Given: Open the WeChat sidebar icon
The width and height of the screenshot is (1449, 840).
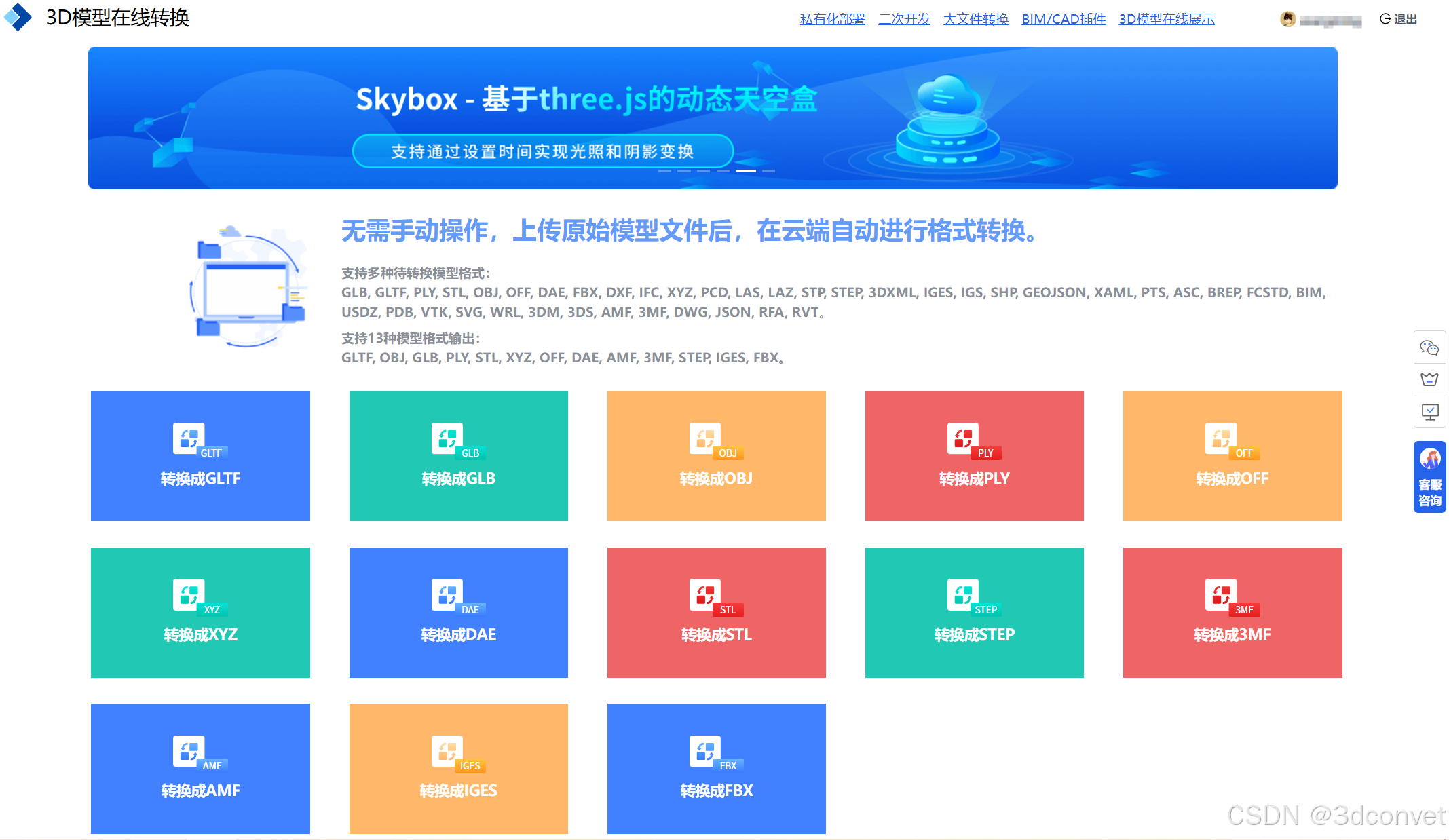Looking at the screenshot, I should [x=1429, y=348].
